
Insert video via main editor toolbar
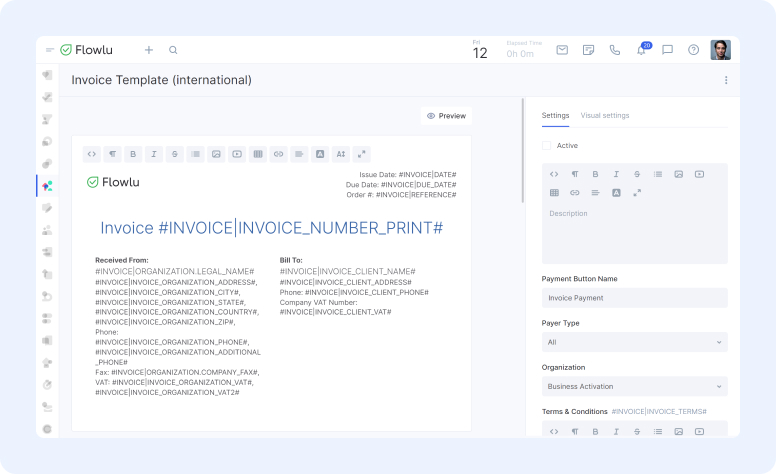pyautogui.click(x=237, y=154)
